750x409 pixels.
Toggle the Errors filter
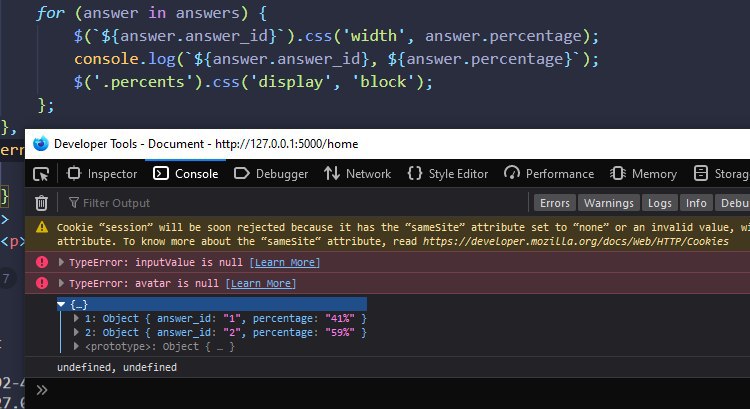555,203
